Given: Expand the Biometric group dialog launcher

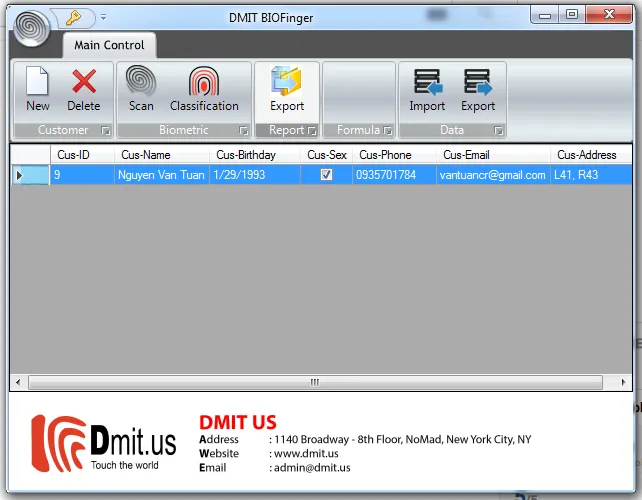Looking at the screenshot, I should point(244,131).
